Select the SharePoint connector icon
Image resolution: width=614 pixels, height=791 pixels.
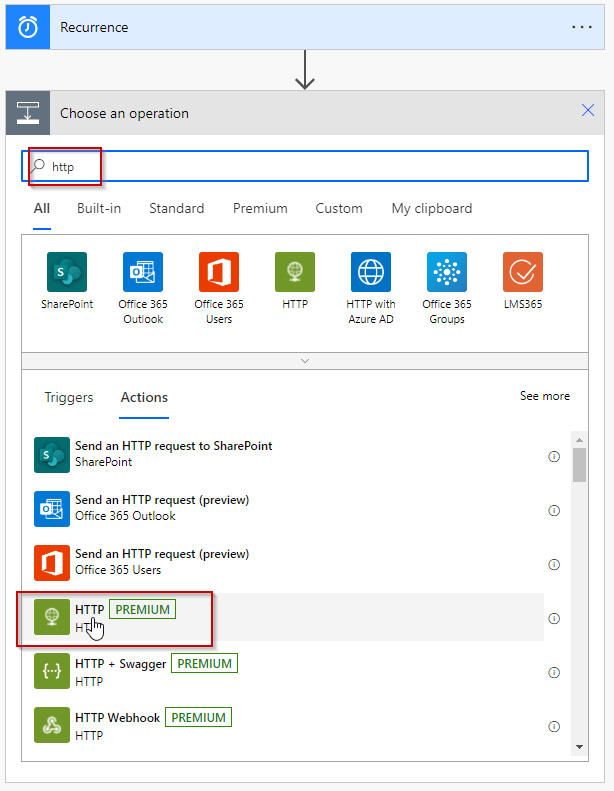tap(67, 271)
